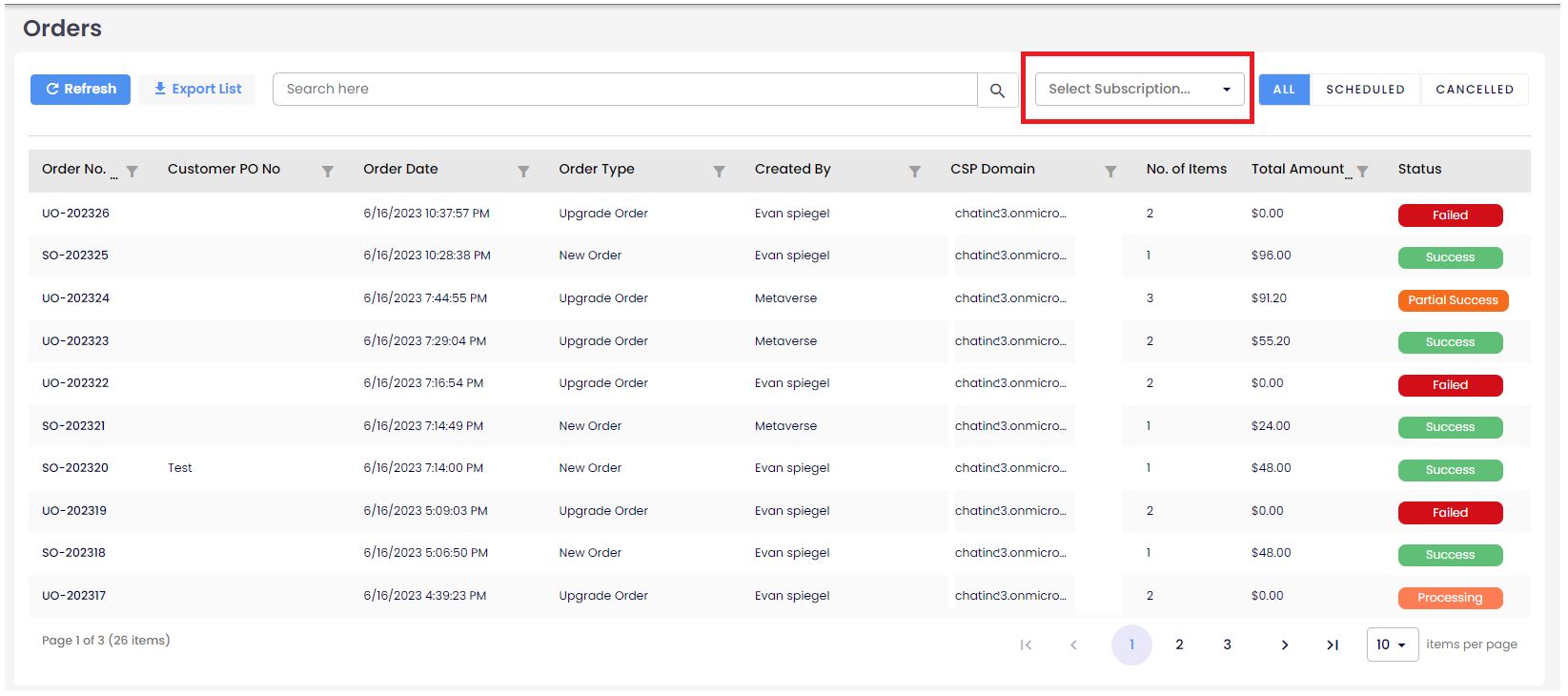The height and width of the screenshot is (696, 1568).
Task: Go to page 3
Action: [1227, 645]
